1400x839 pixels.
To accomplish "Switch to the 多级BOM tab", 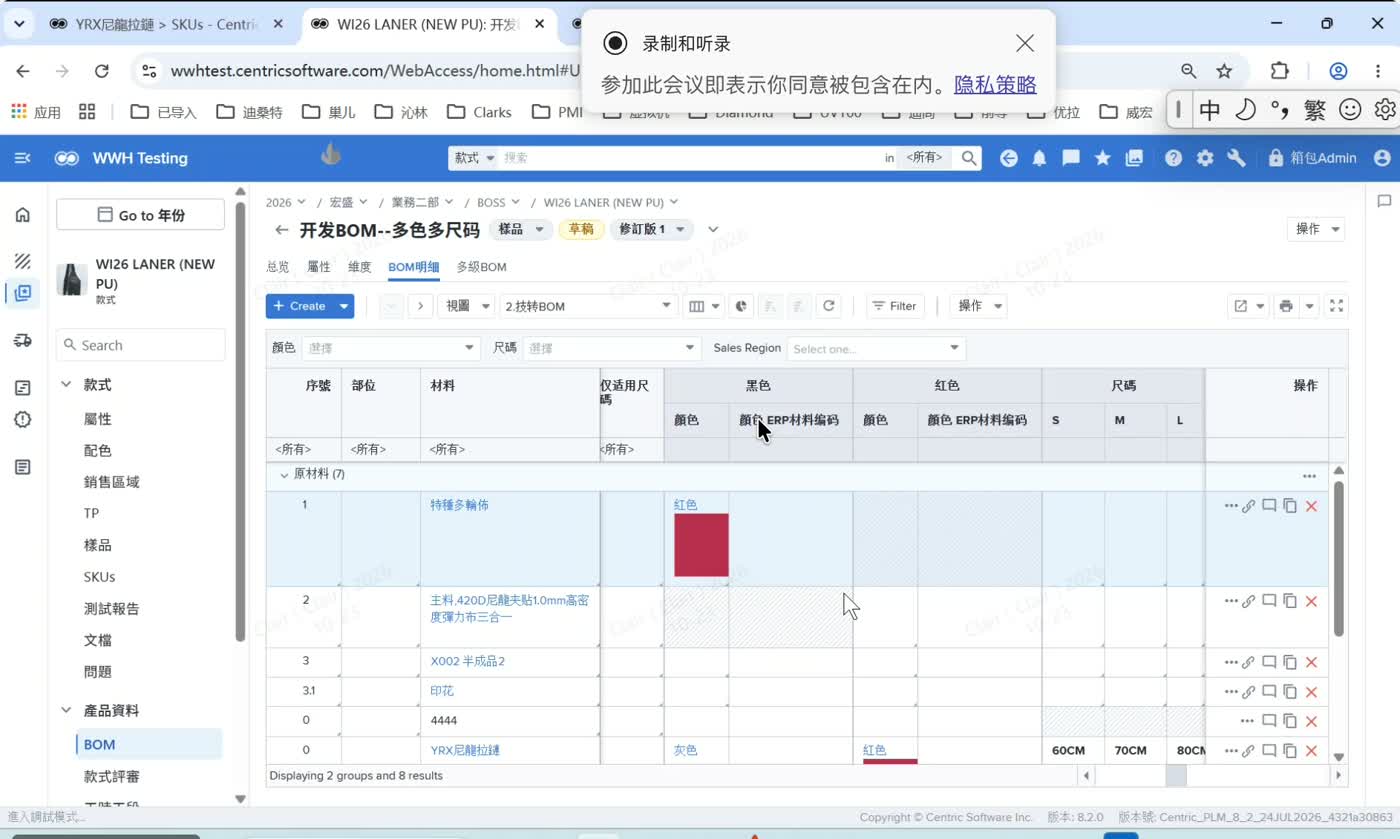I will pos(481,267).
